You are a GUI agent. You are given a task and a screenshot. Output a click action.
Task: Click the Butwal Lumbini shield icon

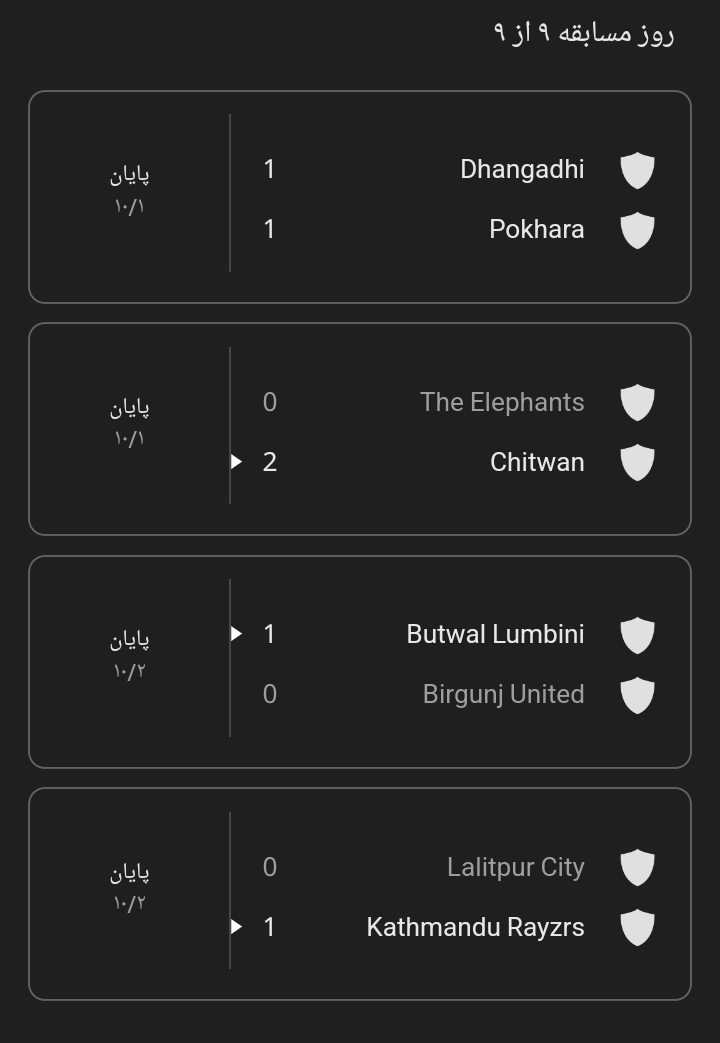coord(637,635)
